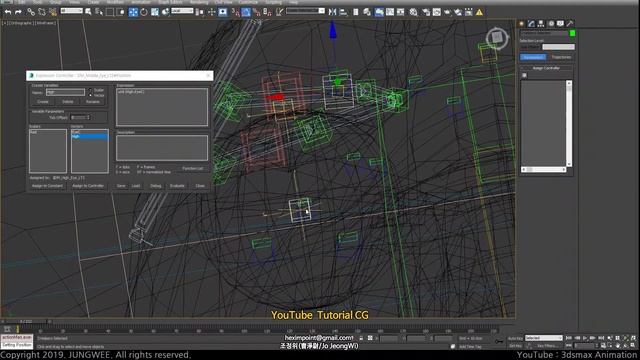The width and height of the screenshot is (640, 360).
Task: Activate the Select and Link chain icon
Action: (31, 12)
